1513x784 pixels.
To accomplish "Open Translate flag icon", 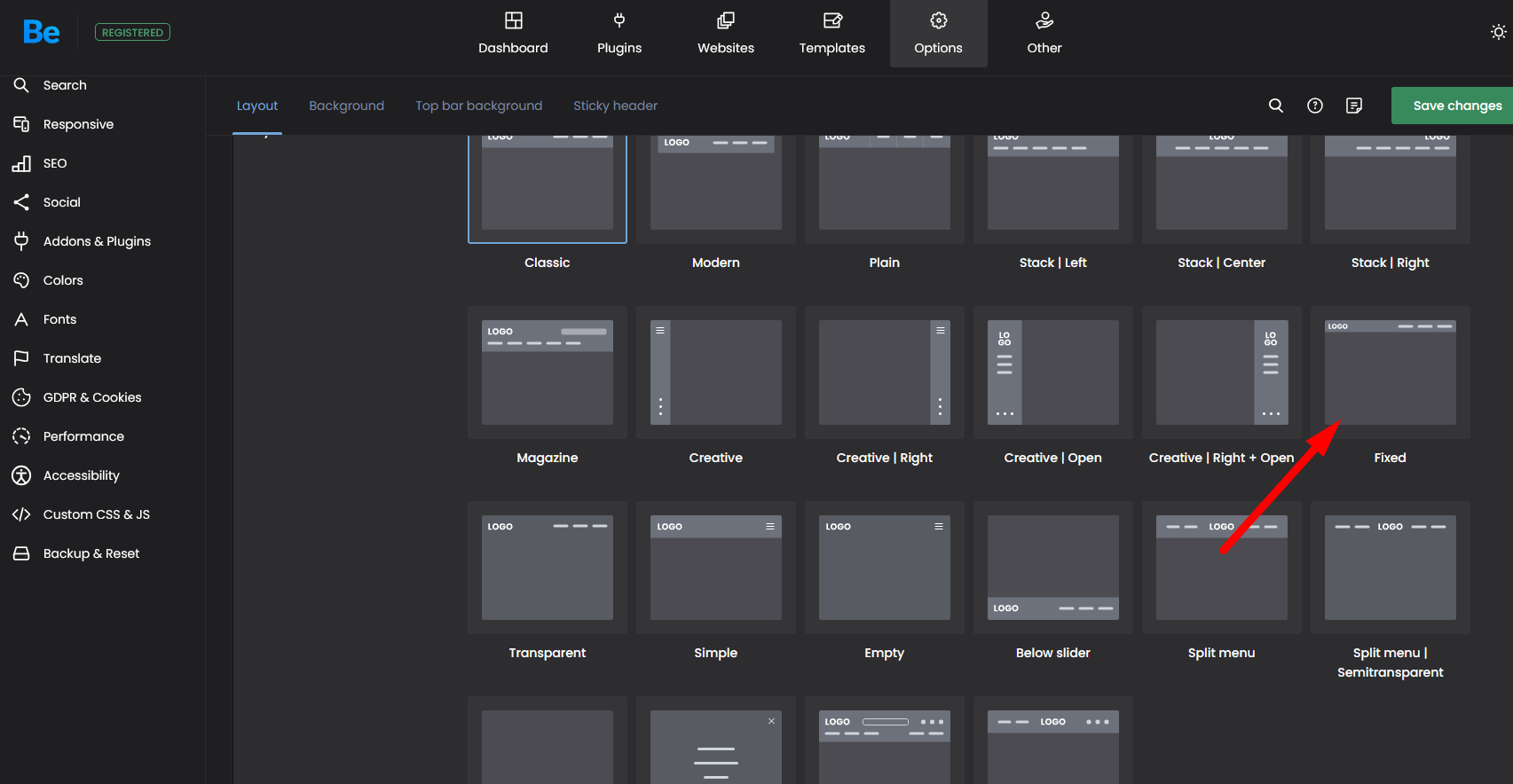I will tap(21, 358).
